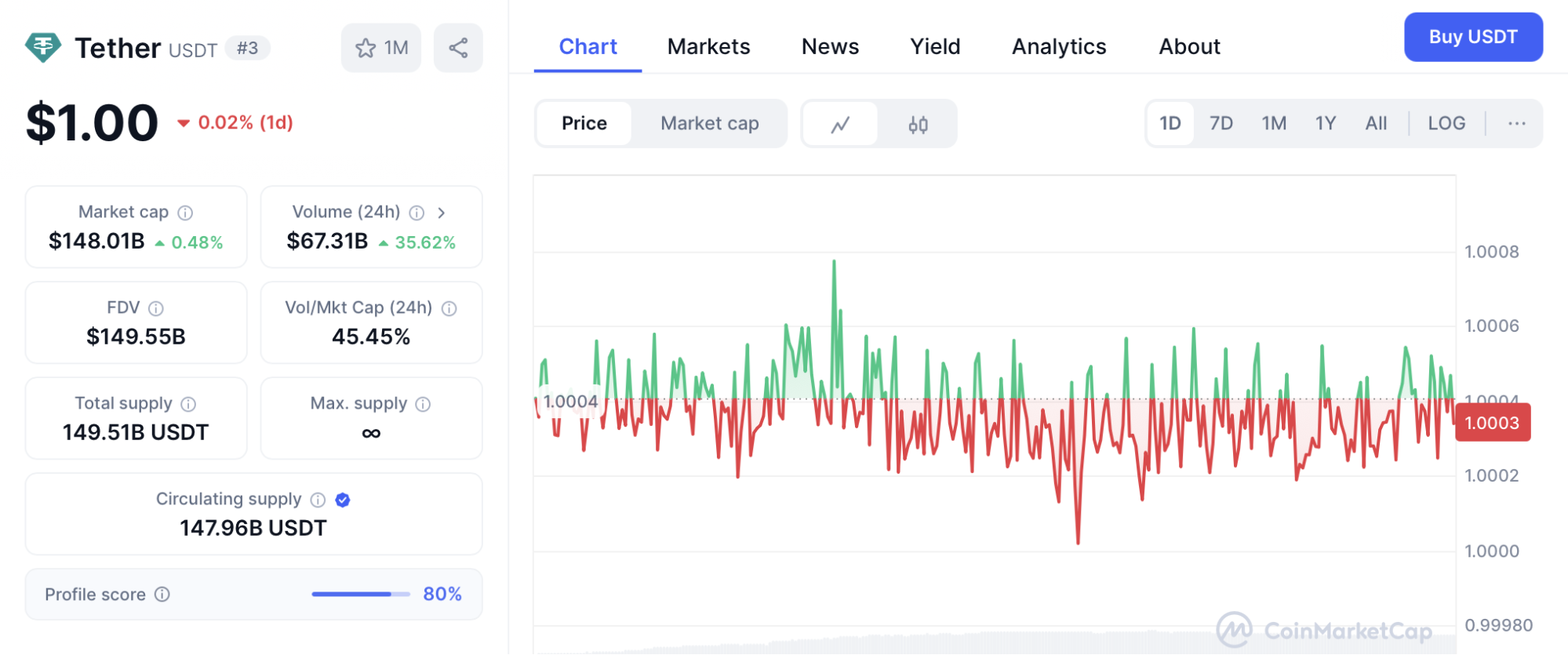The height and width of the screenshot is (655, 1568).
Task: Switch the chart to candlestick view
Action: pos(918,123)
